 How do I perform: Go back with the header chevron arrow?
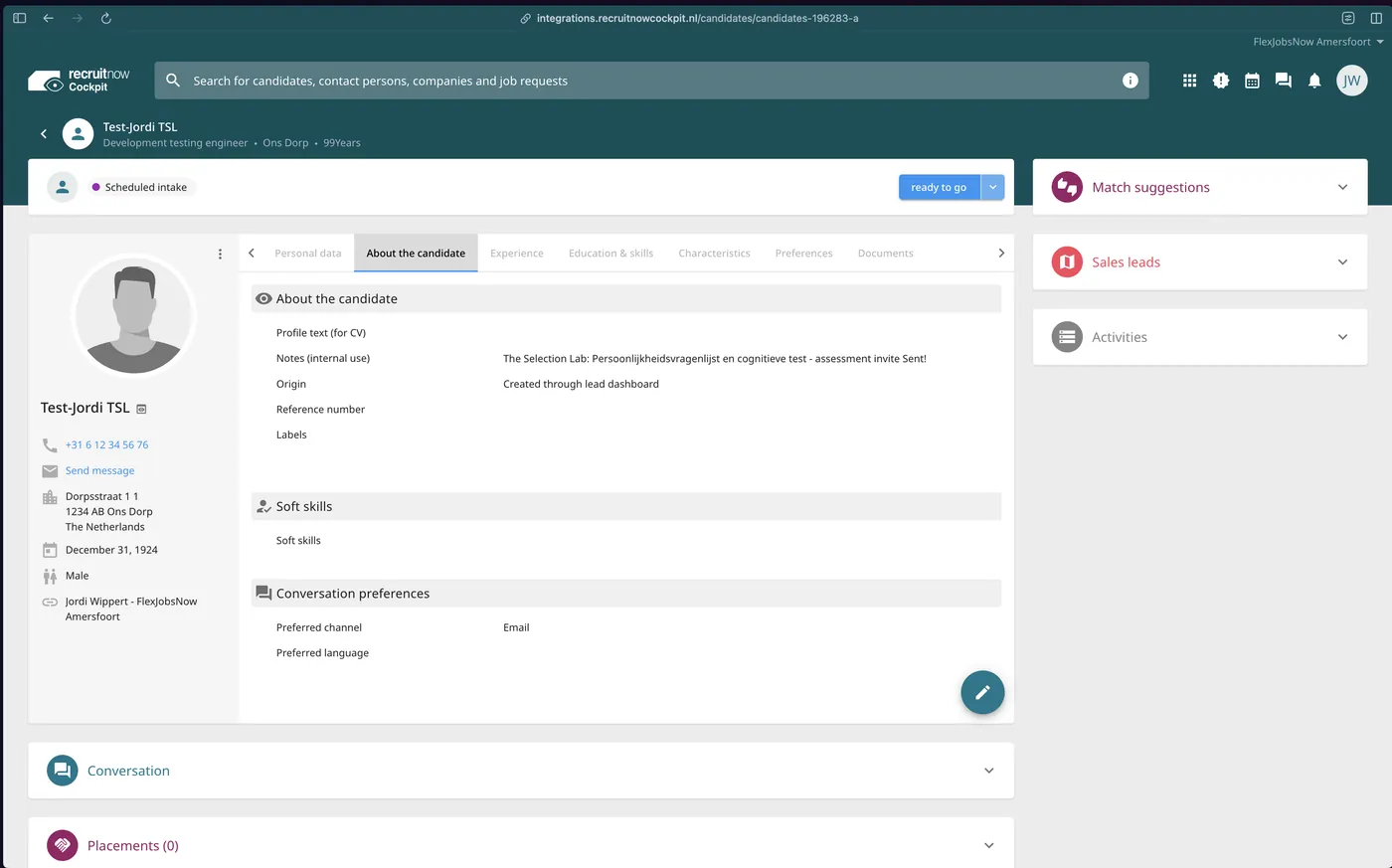click(44, 133)
